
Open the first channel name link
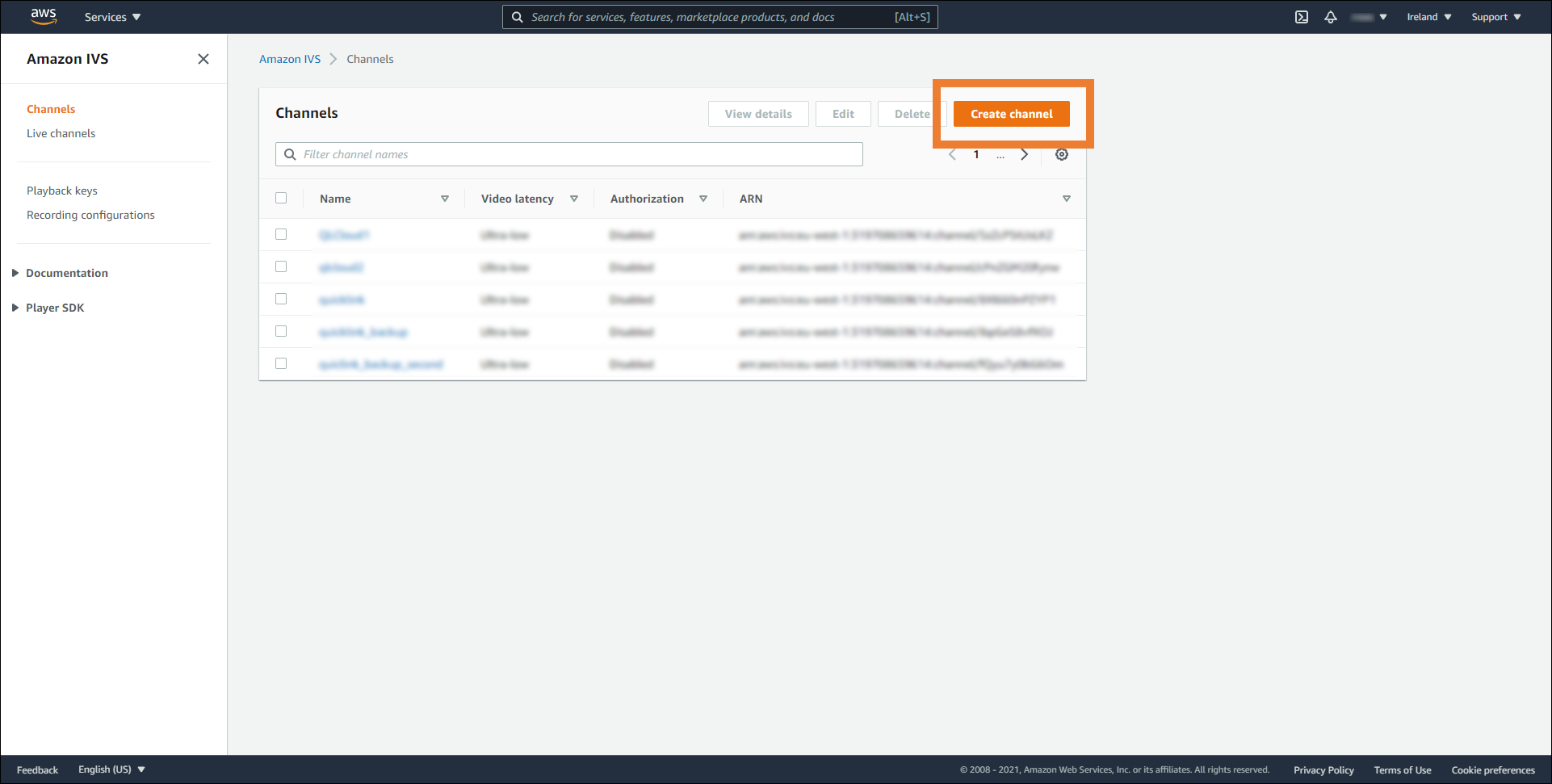point(344,235)
